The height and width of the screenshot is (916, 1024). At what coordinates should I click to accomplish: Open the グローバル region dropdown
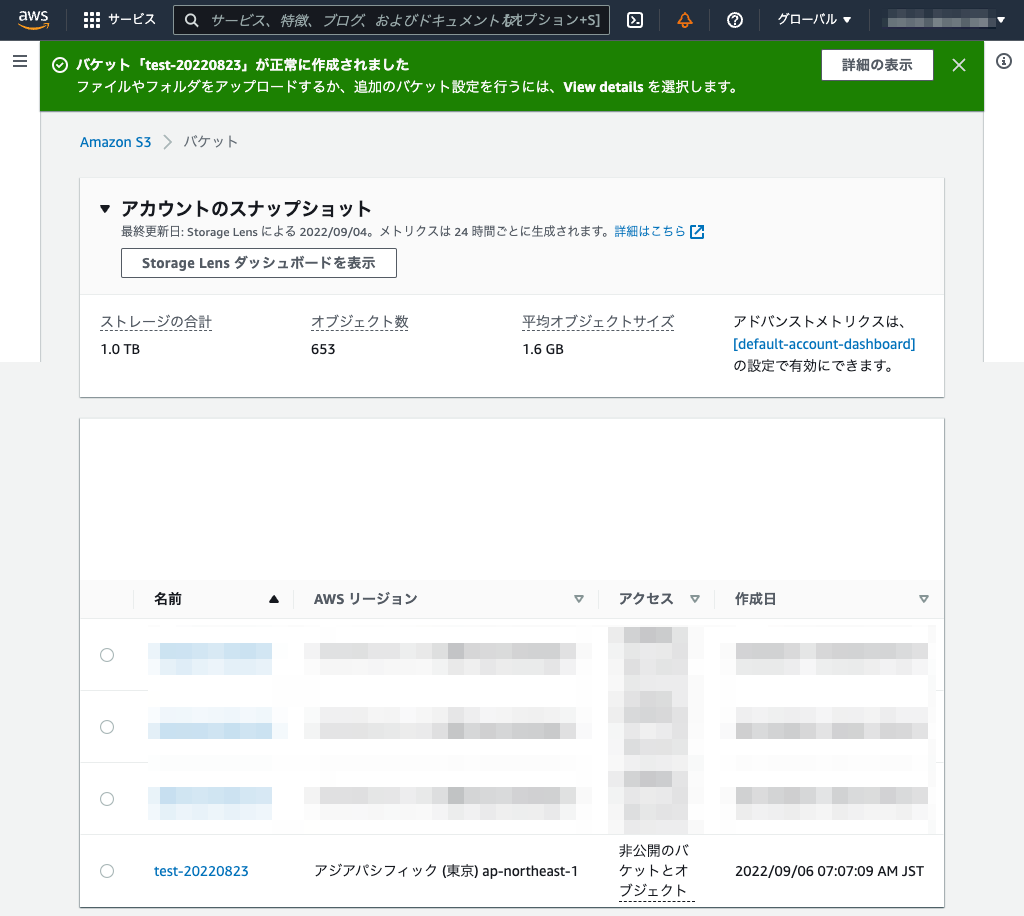(814, 20)
